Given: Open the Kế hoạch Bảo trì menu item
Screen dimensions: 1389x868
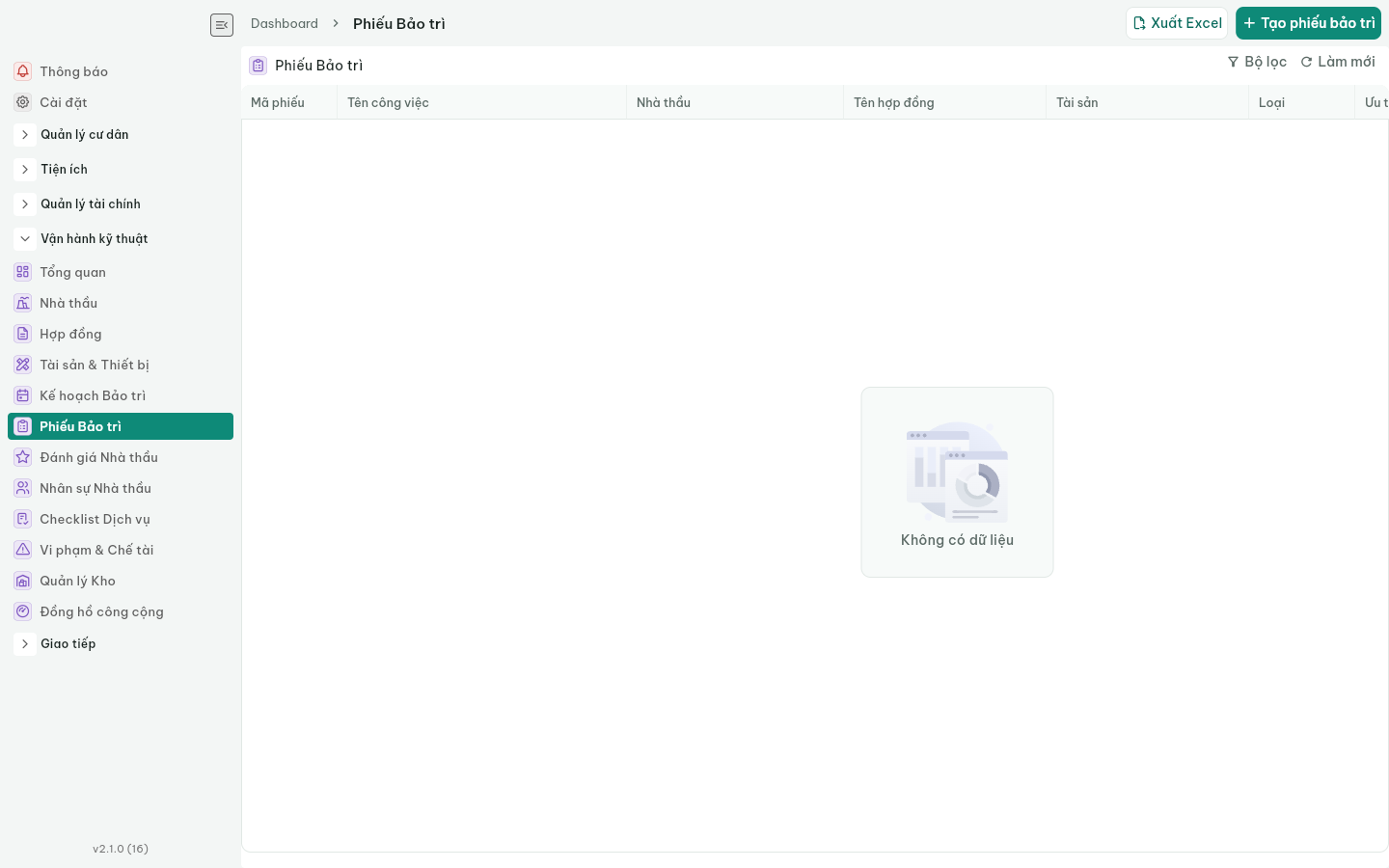Looking at the screenshot, I should click(x=121, y=395).
